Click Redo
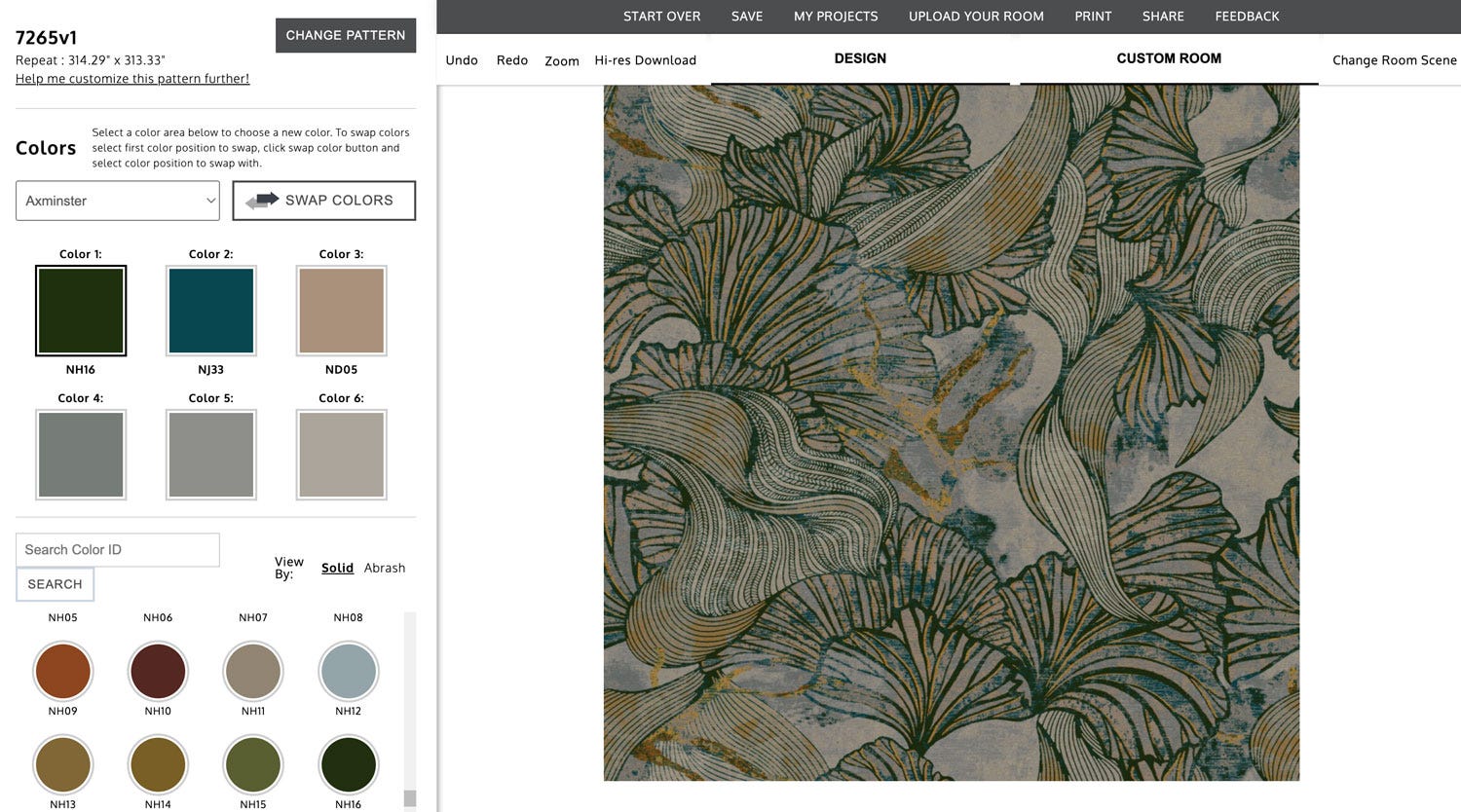Image resolution: width=1461 pixels, height=812 pixels. [x=512, y=60]
